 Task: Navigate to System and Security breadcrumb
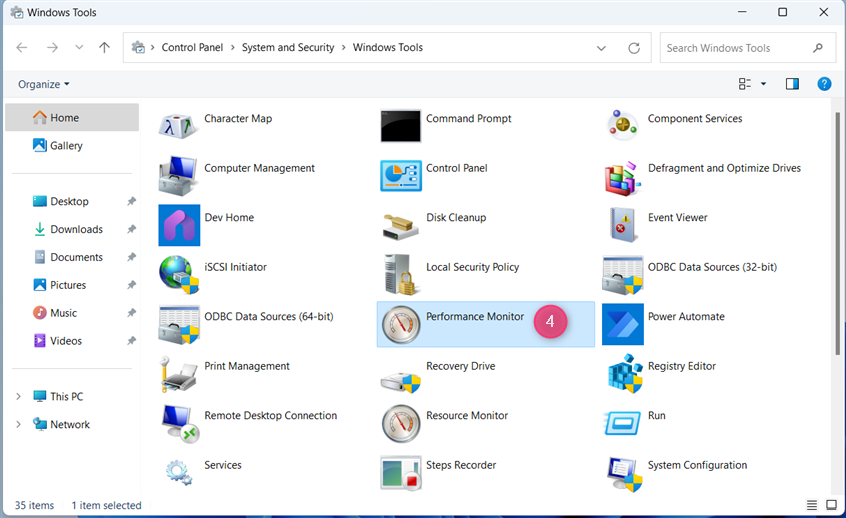(x=288, y=47)
